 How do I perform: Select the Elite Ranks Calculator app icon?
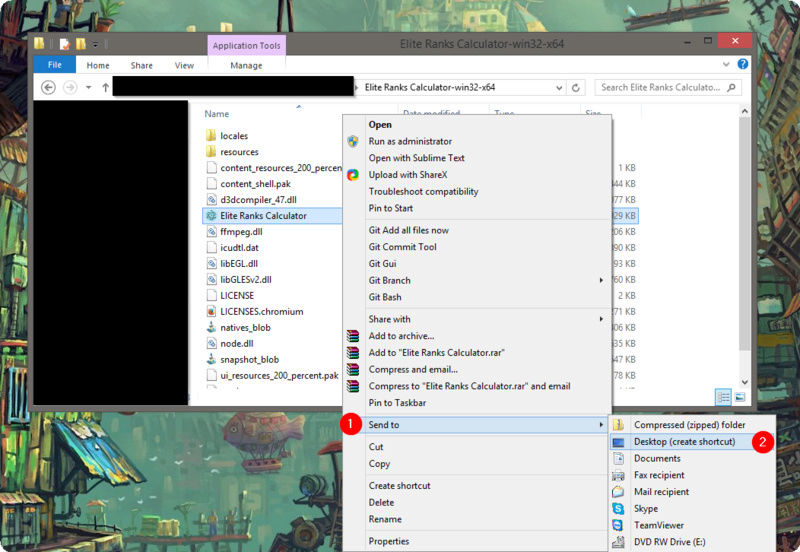pyautogui.click(x=211, y=216)
